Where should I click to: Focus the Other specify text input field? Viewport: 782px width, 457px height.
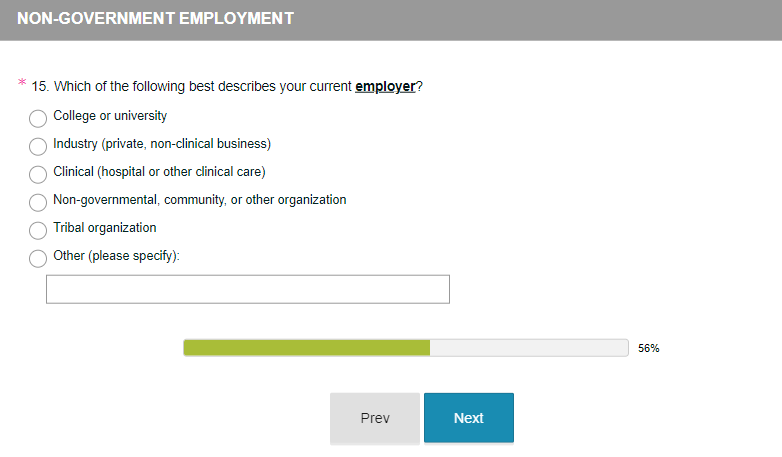248,289
